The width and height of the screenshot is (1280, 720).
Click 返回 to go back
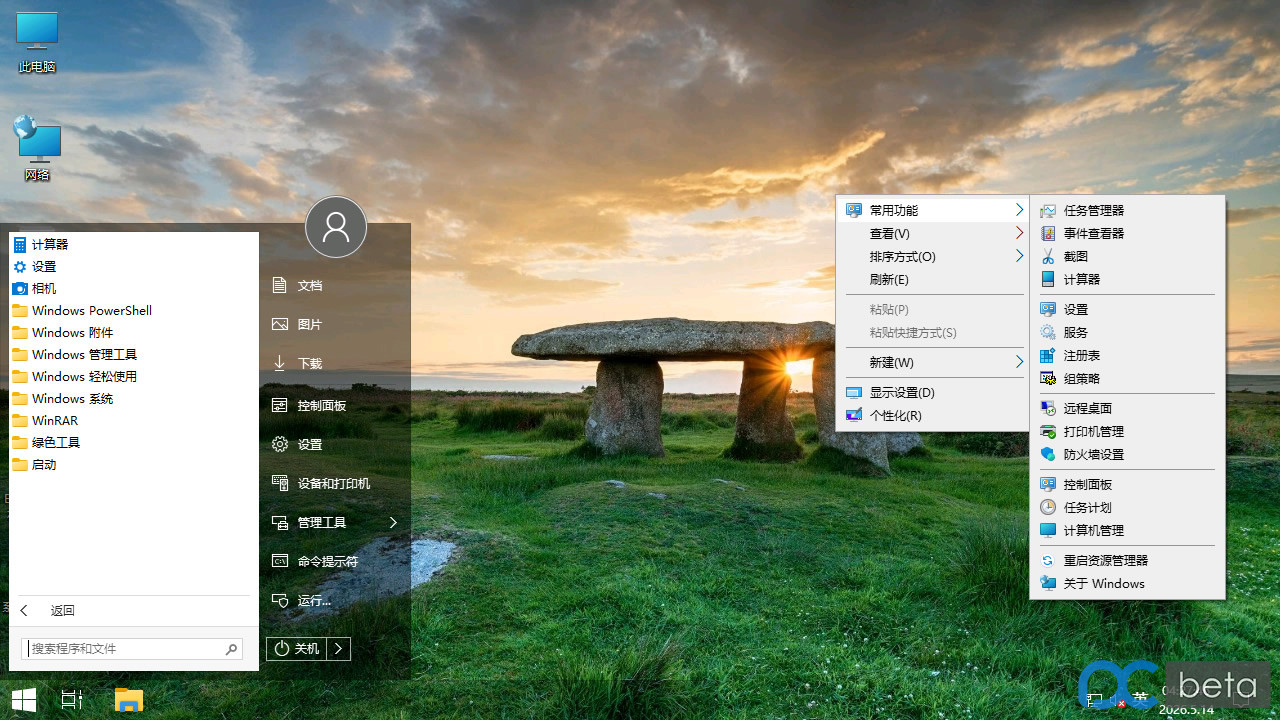click(134, 610)
